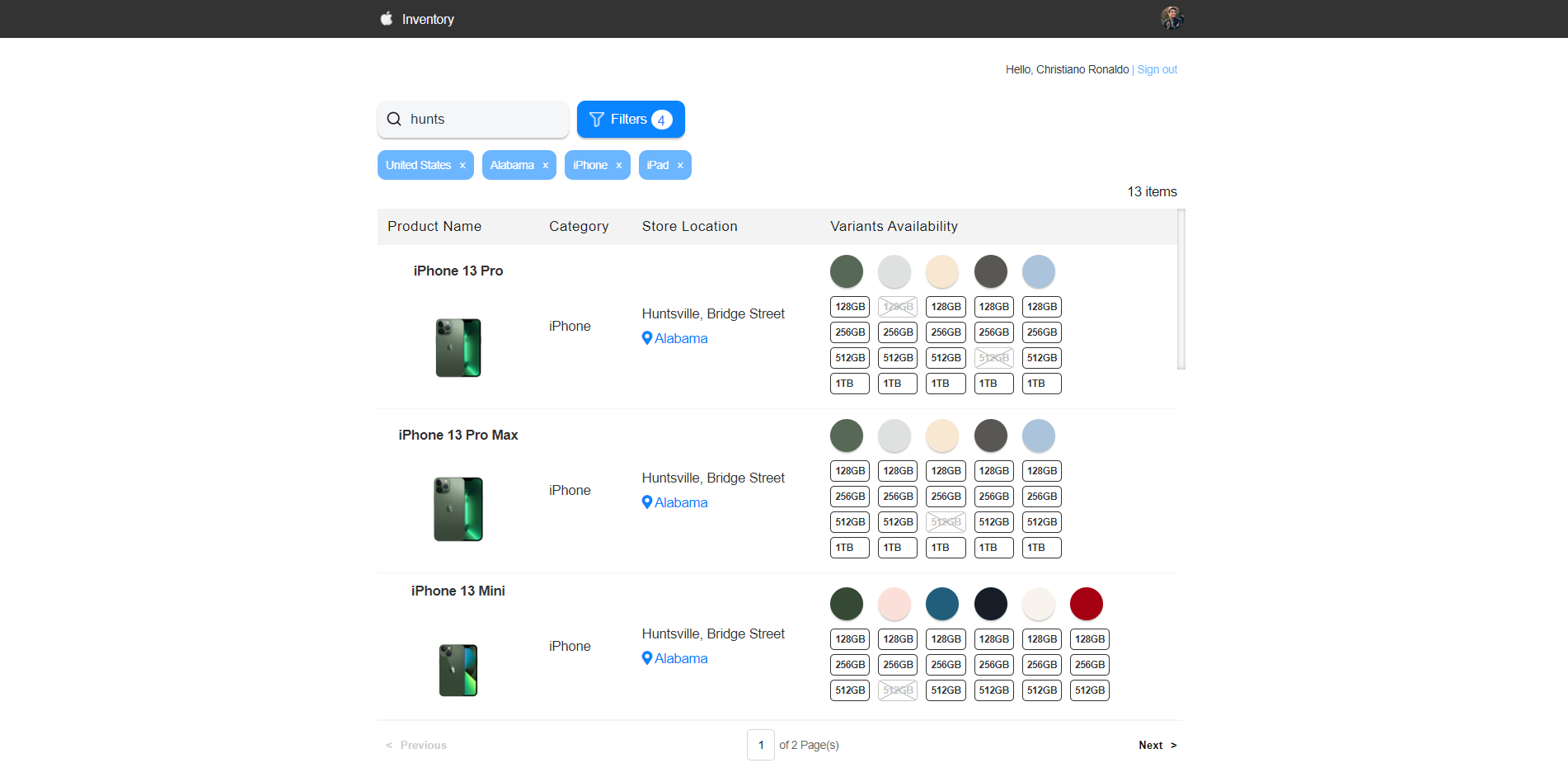Open Alabama location link for iPhone 13 Pro Max

680,502
